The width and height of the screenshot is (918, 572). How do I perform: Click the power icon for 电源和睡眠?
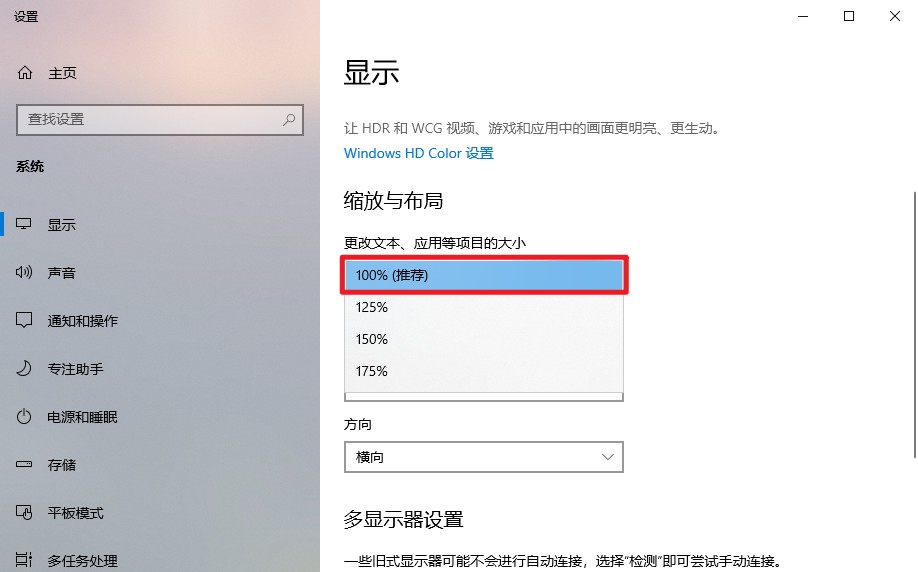(23, 416)
